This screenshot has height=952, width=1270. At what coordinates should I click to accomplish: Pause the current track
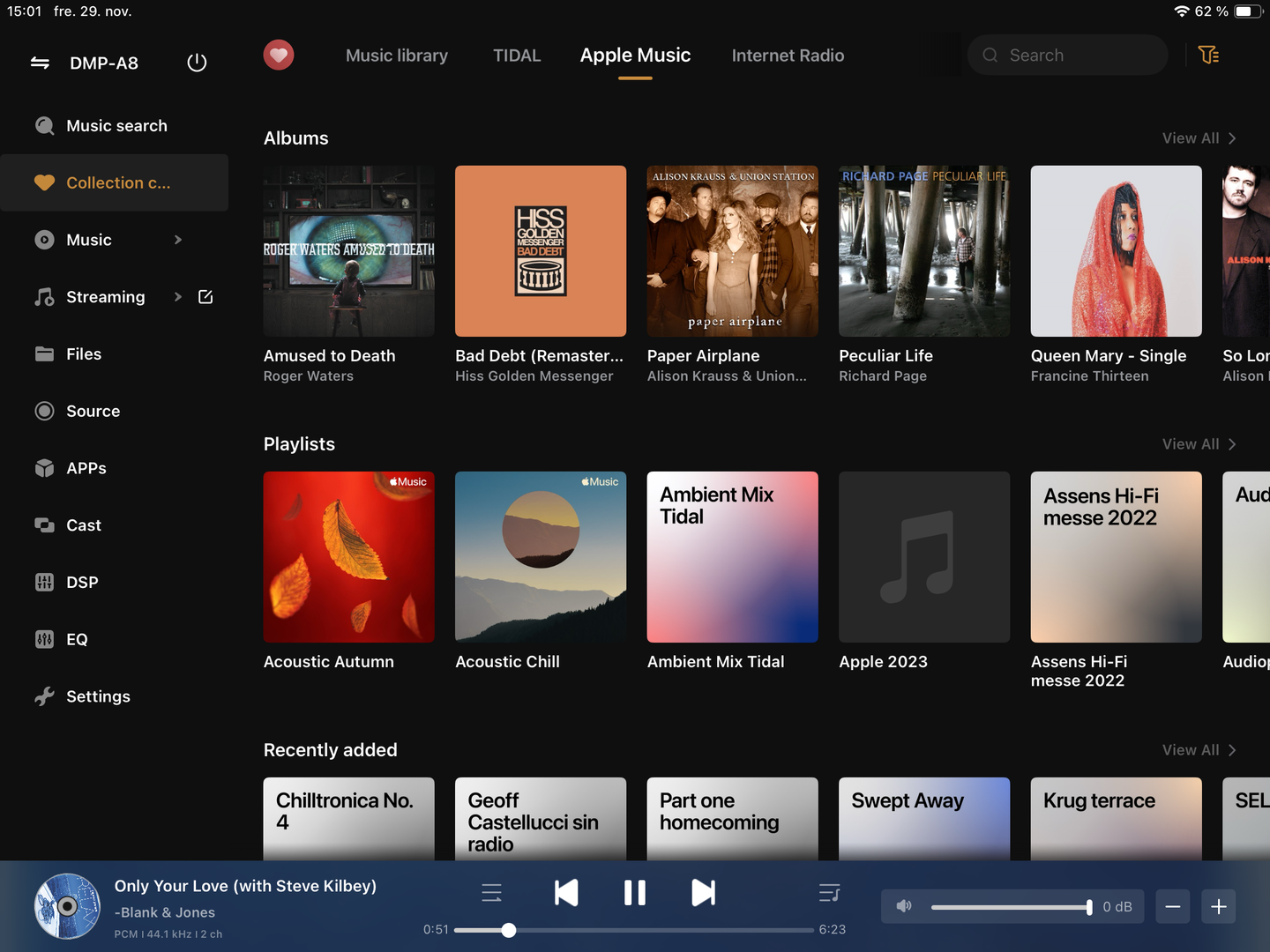click(635, 893)
